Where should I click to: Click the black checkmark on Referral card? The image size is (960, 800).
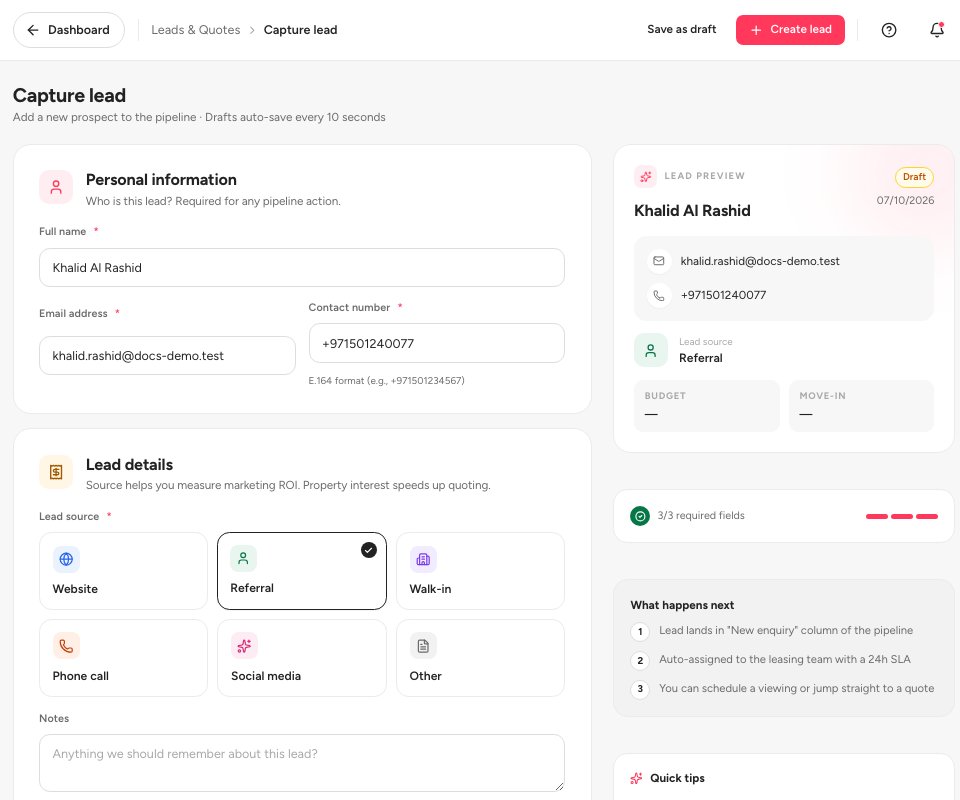pos(369,550)
